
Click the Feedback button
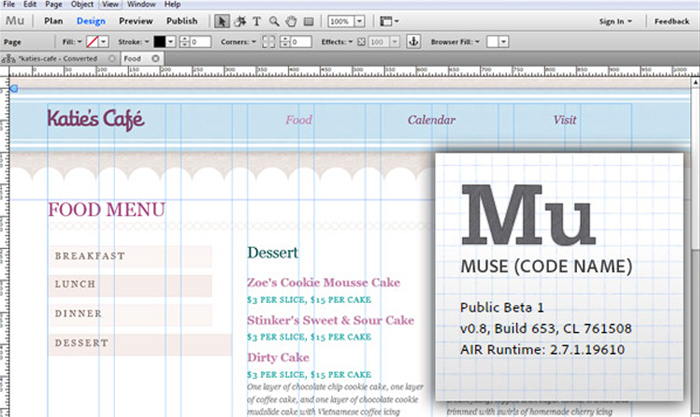click(x=672, y=21)
